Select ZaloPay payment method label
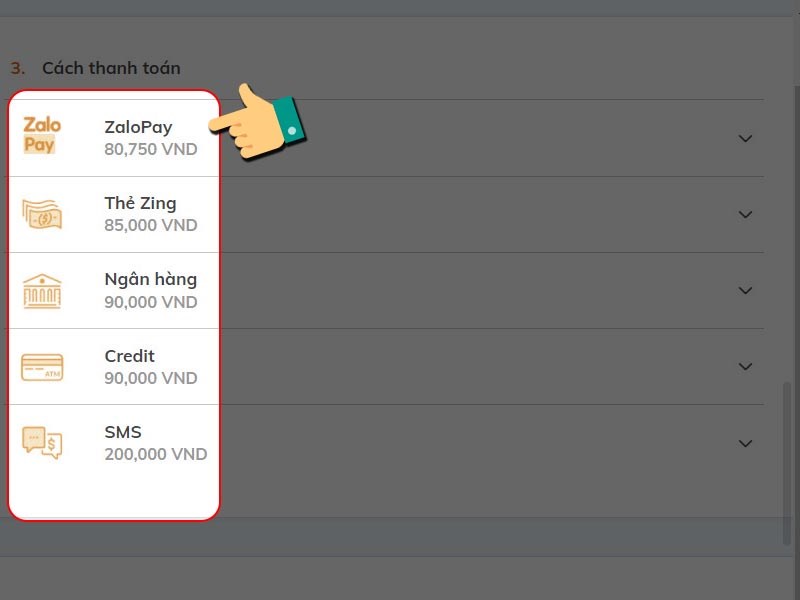The image size is (800, 600). (138, 127)
